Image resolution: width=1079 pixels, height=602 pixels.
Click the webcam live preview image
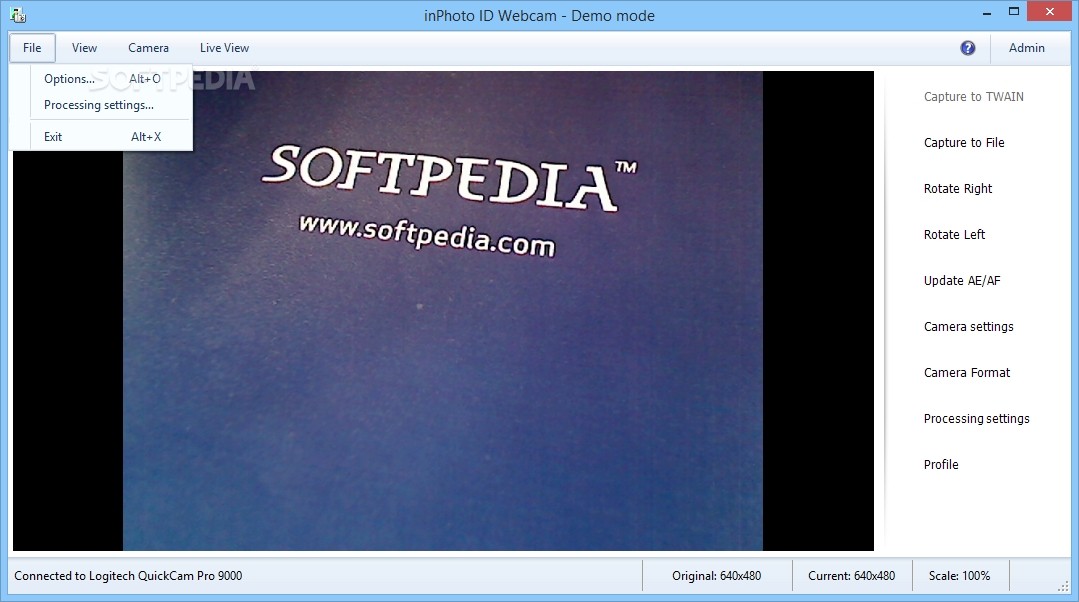(442, 311)
